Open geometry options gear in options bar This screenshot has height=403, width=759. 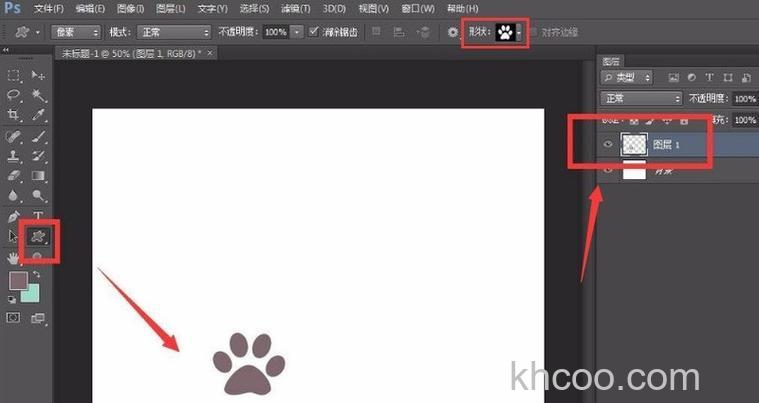click(453, 32)
